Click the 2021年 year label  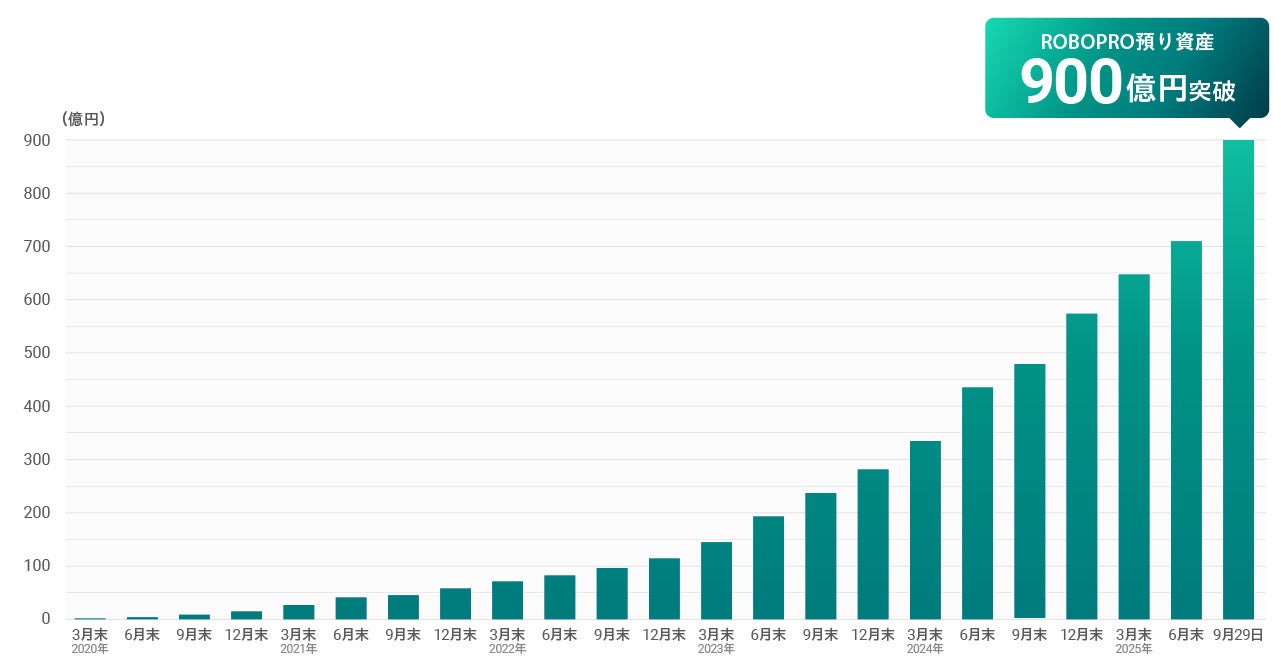298,649
